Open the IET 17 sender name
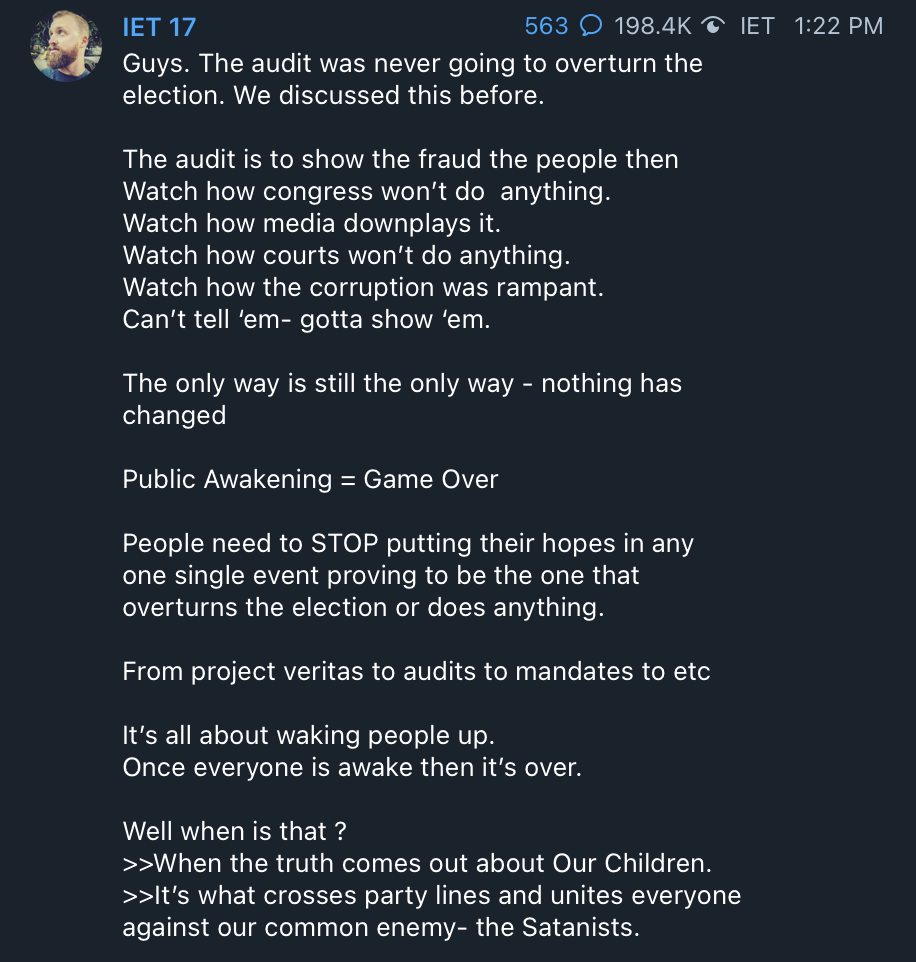This screenshot has width=916, height=962. point(159,27)
